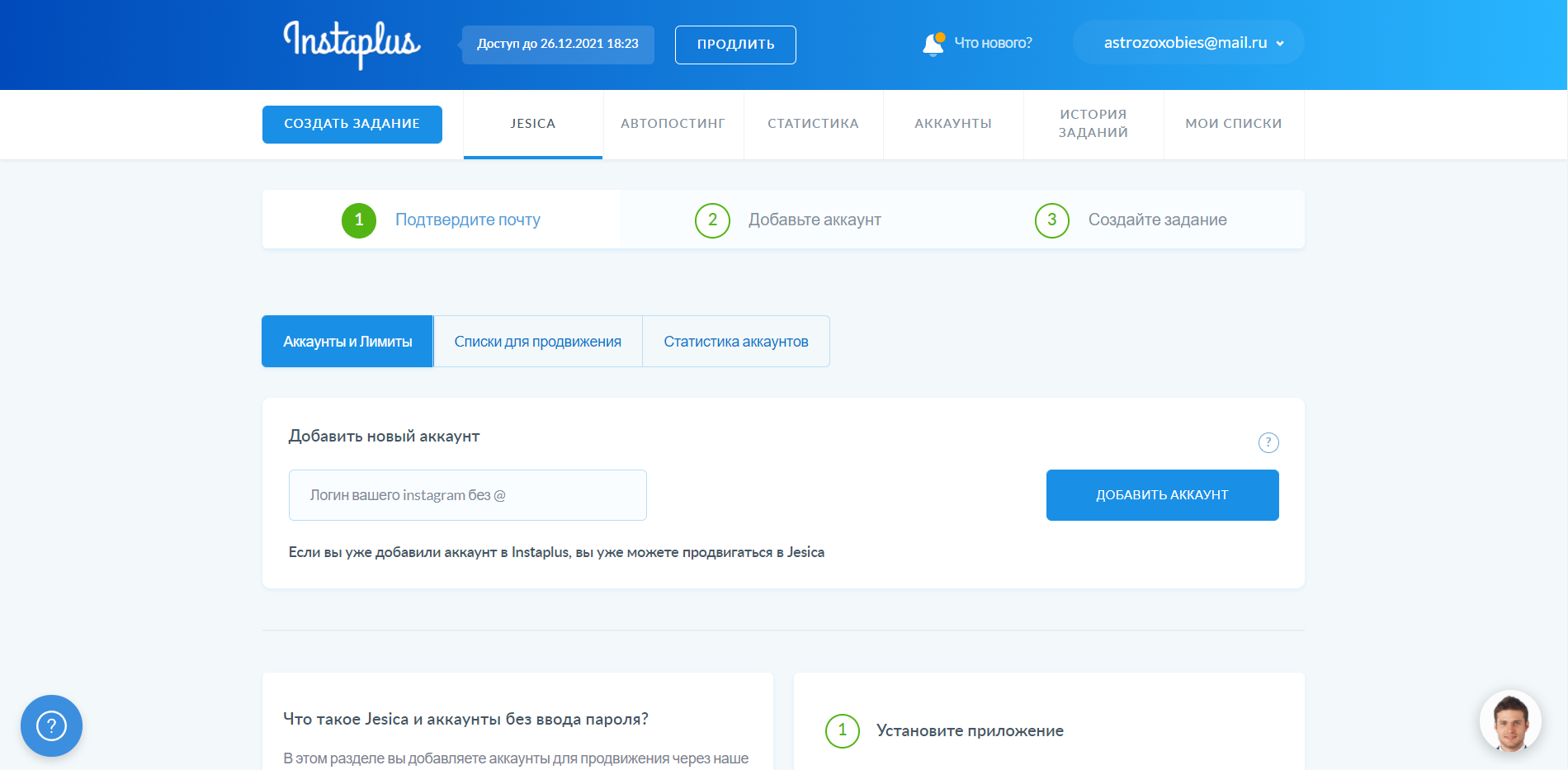Viewport: 1568px width, 770px height.
Task: Click the Что такое Jesica heading
Action: pos(465,720)
